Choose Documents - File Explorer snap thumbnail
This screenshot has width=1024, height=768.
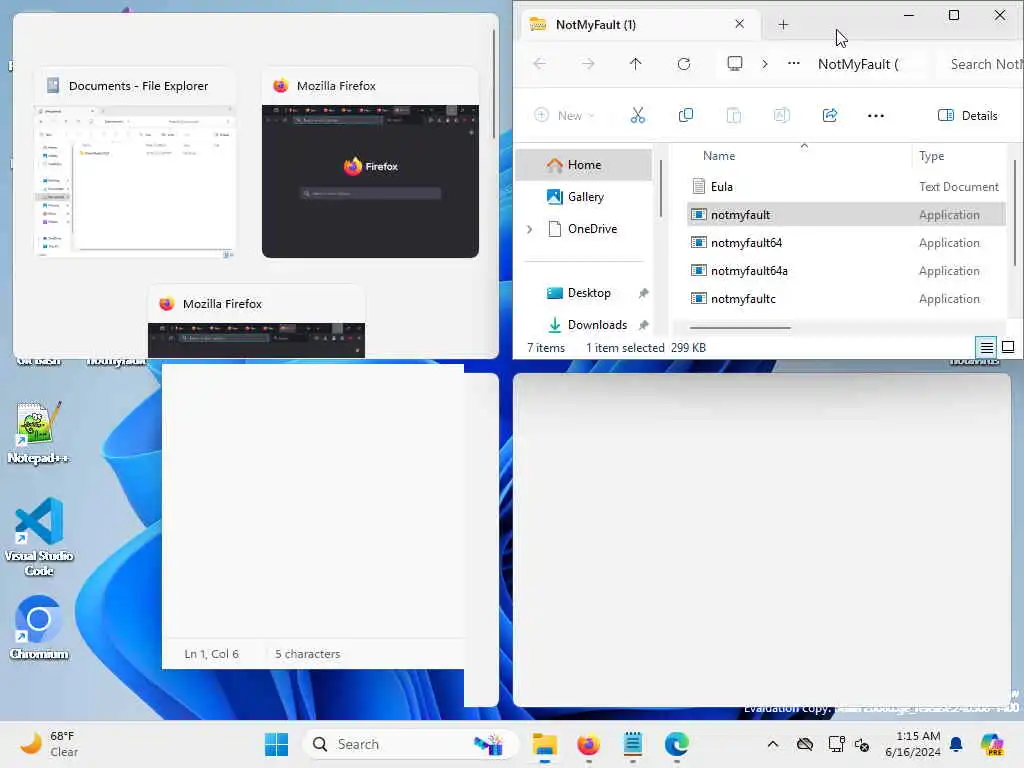tap(136, 163)
